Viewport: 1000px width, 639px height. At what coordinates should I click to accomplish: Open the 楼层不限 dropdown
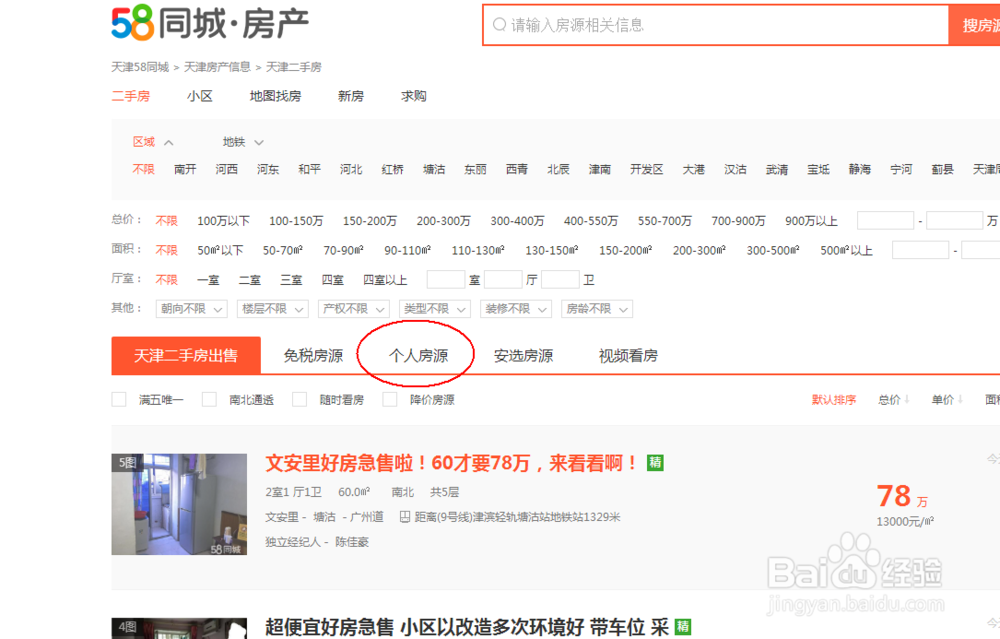coord(272,309)
